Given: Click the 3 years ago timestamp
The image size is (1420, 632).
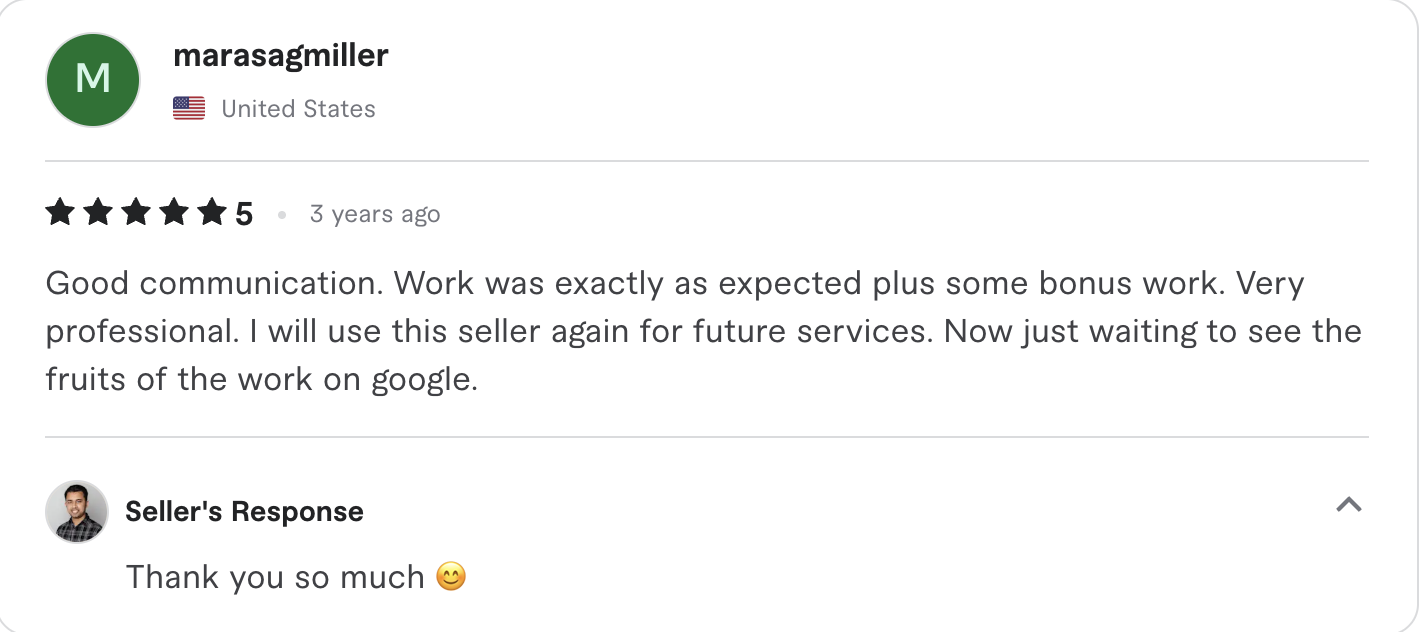Looking at the screenshot, I should [374, 213].
